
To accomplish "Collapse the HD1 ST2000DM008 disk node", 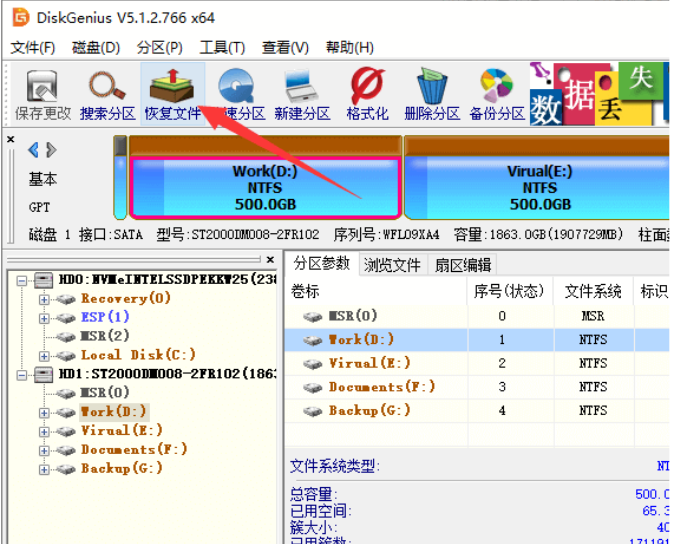I will (21, 374).
